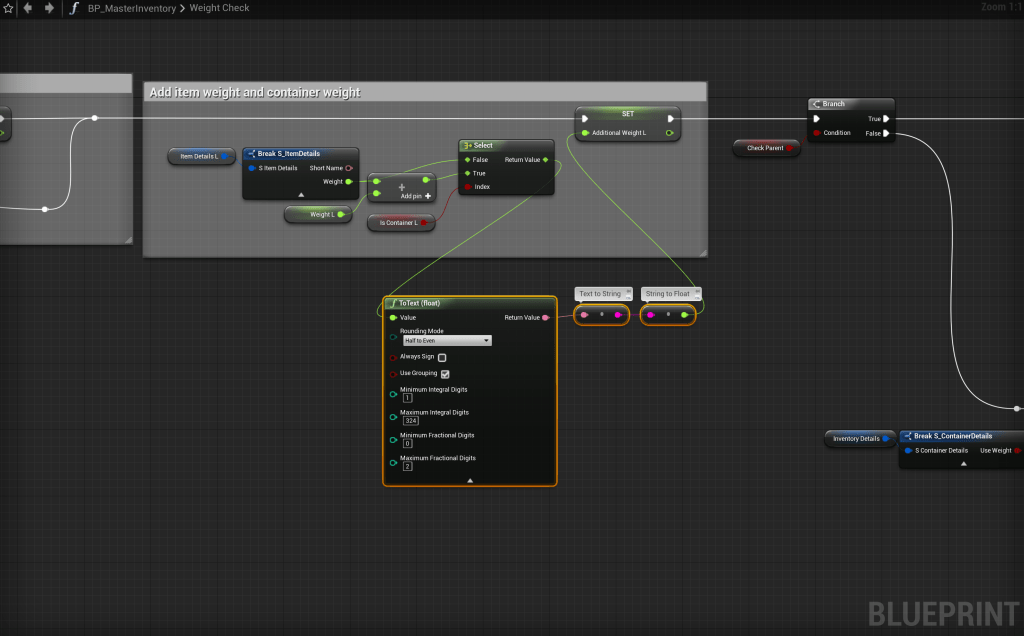Enable the Always Sign checkbox
The image size is (1024, 636).
click(442, 357)
